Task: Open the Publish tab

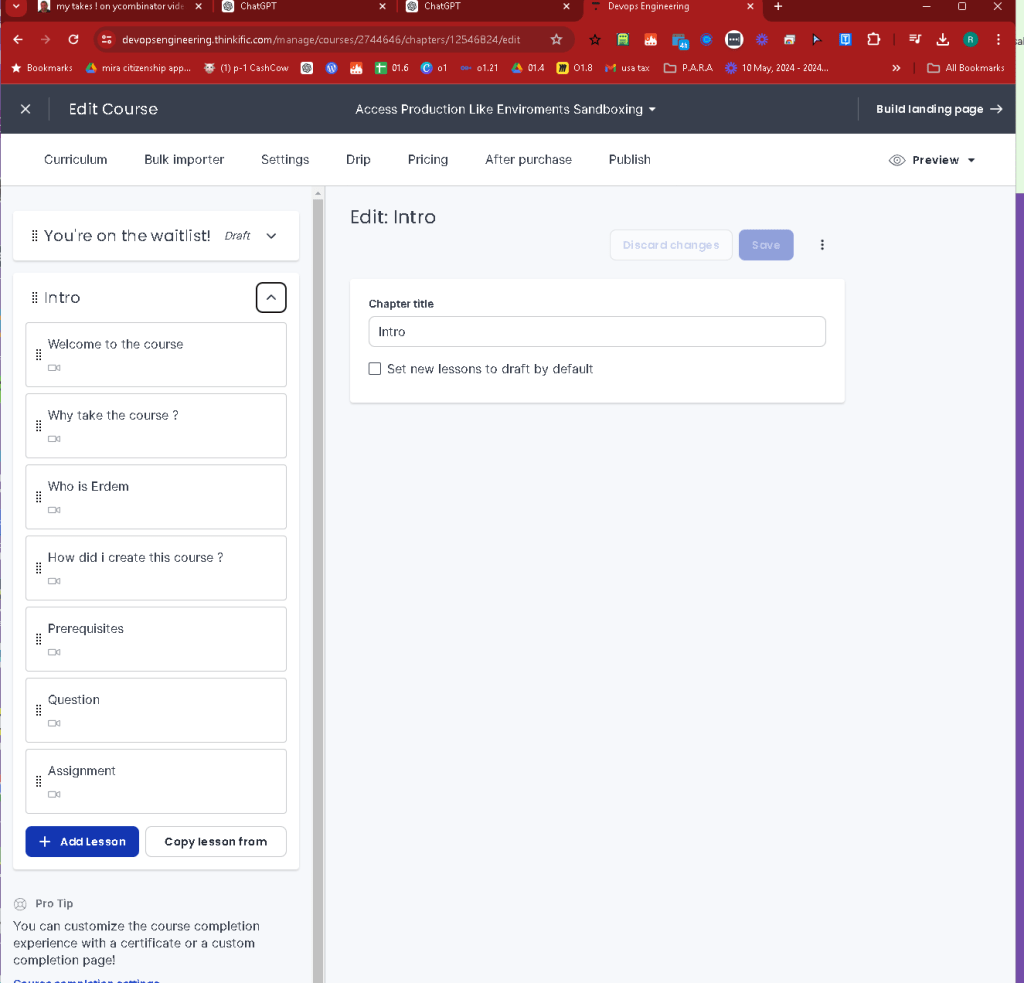Action: 630,159
